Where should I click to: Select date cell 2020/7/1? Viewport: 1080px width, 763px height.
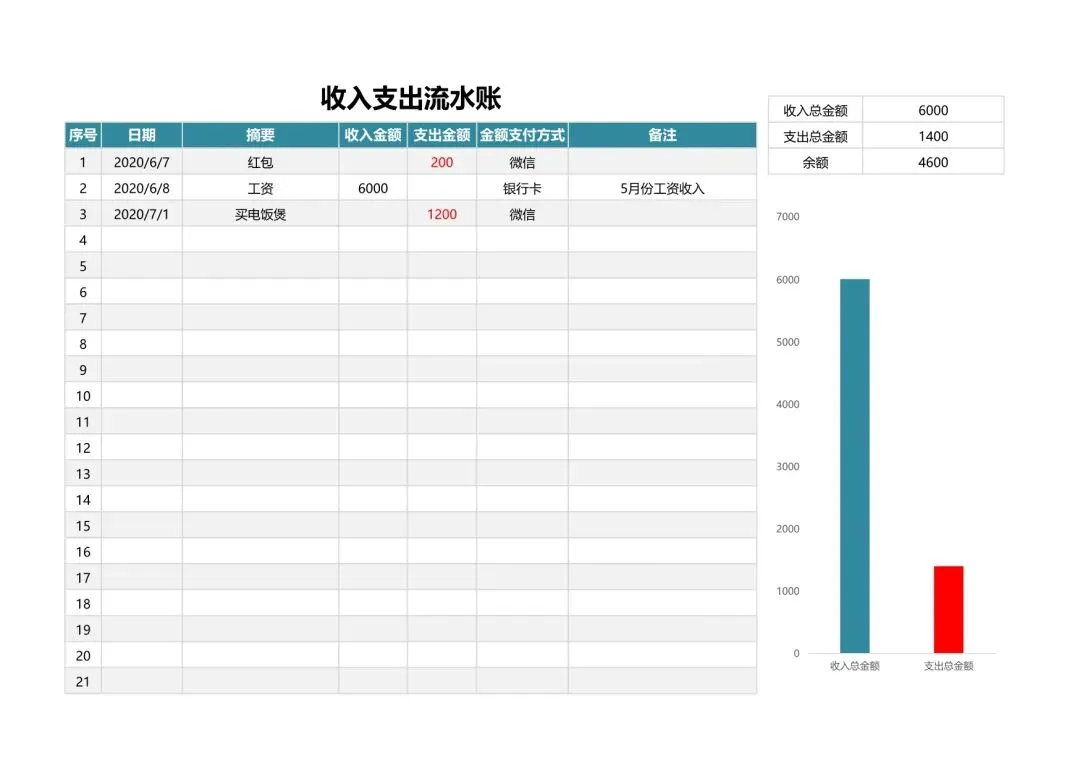142,214
